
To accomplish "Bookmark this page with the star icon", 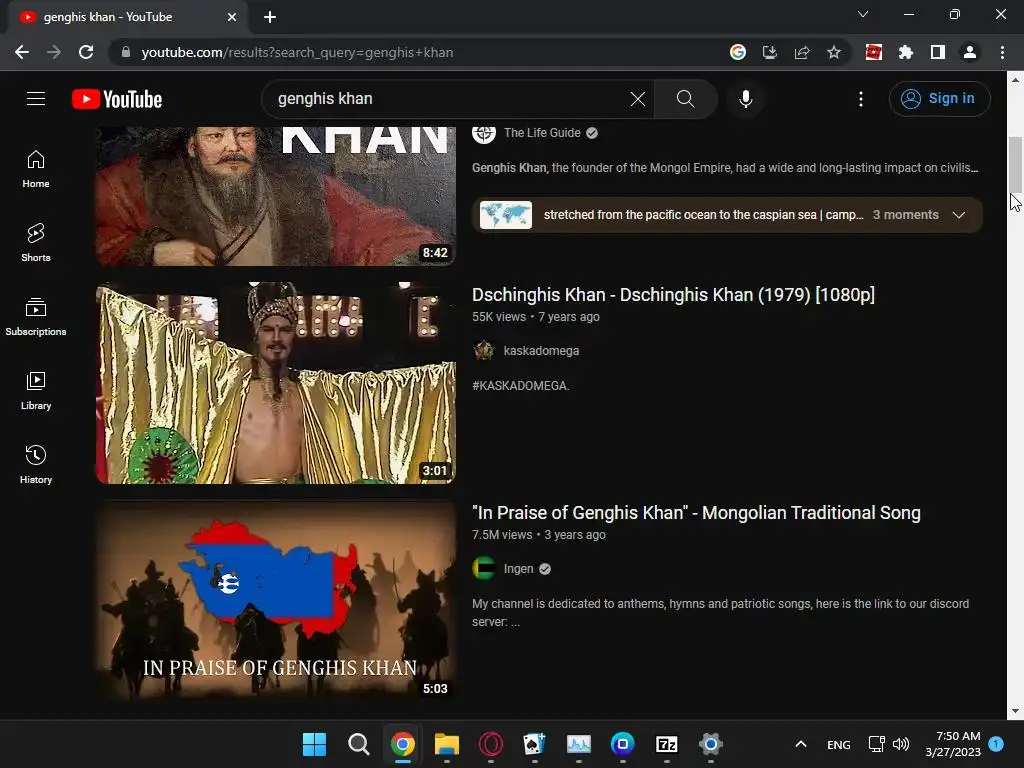I will click(833, 52).
